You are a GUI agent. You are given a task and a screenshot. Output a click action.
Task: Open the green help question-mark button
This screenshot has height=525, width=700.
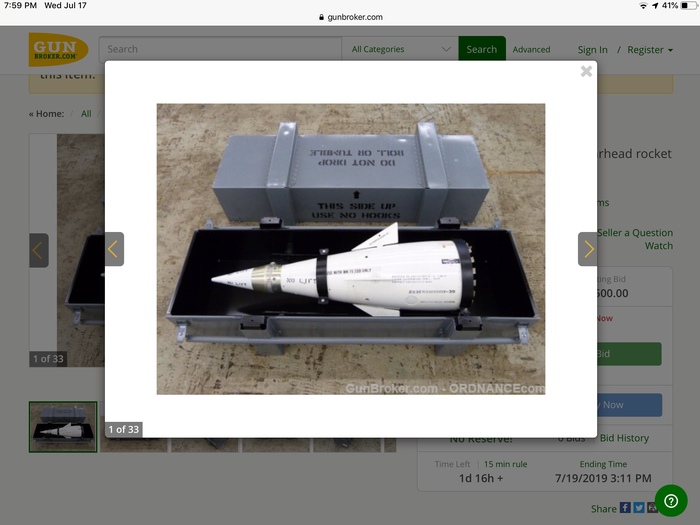click(x=671, y=500)
